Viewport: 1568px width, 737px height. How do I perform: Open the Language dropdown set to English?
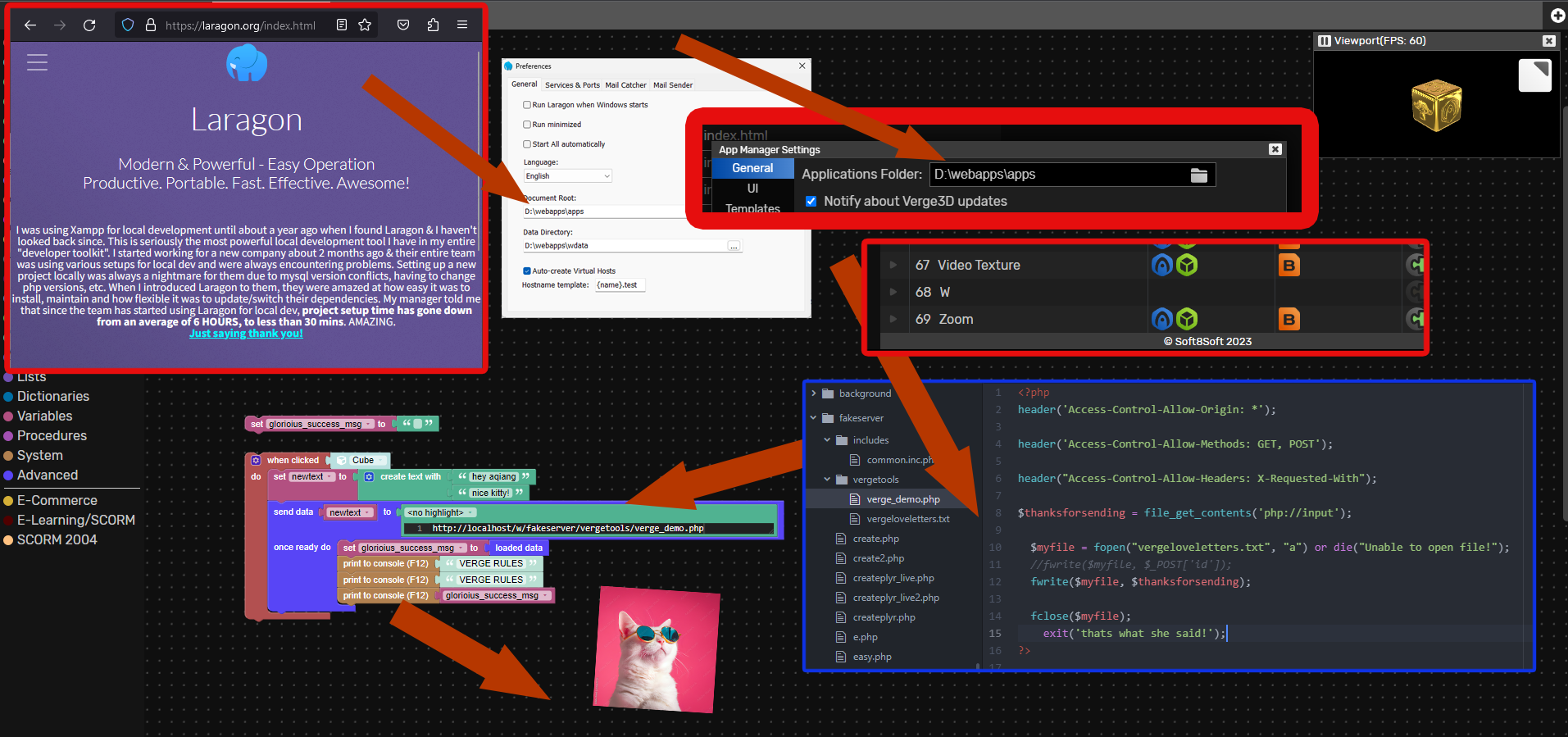[x=568, y=176]
